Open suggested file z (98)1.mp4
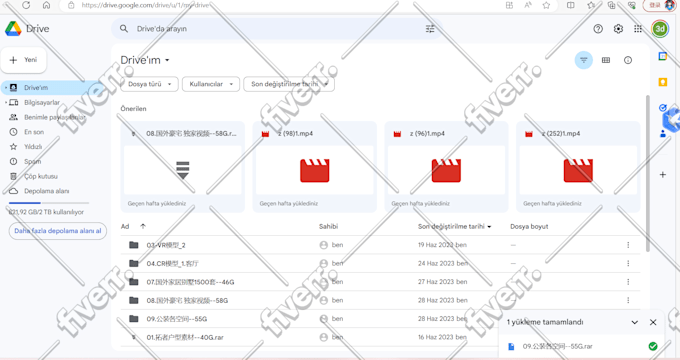The width and height of the screenshot is (680, 360). tap(314, 167)
